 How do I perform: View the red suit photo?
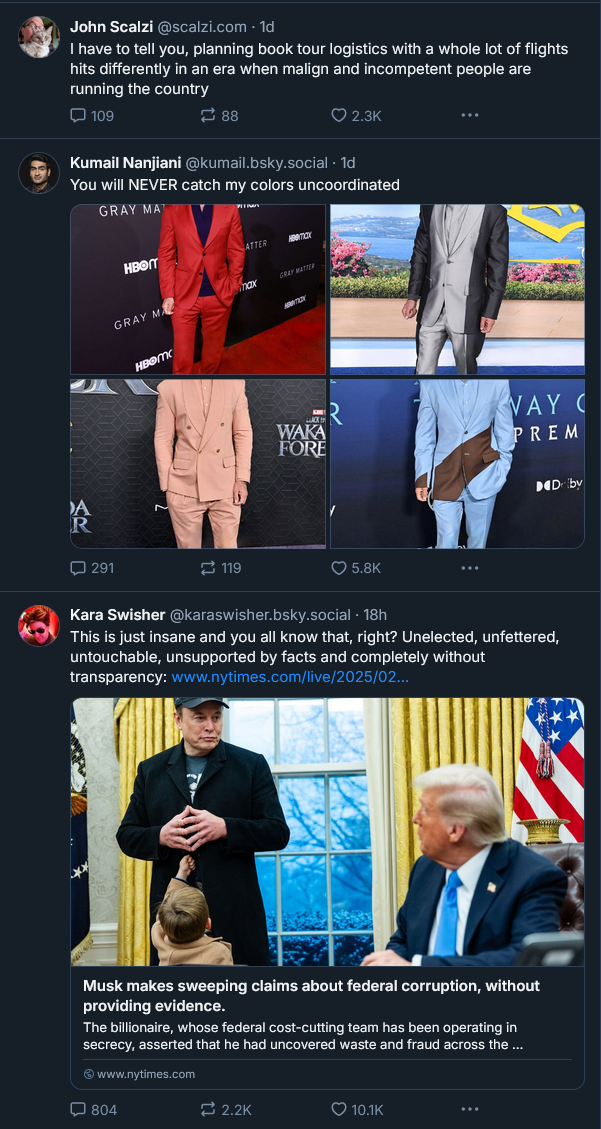[198, 289]
